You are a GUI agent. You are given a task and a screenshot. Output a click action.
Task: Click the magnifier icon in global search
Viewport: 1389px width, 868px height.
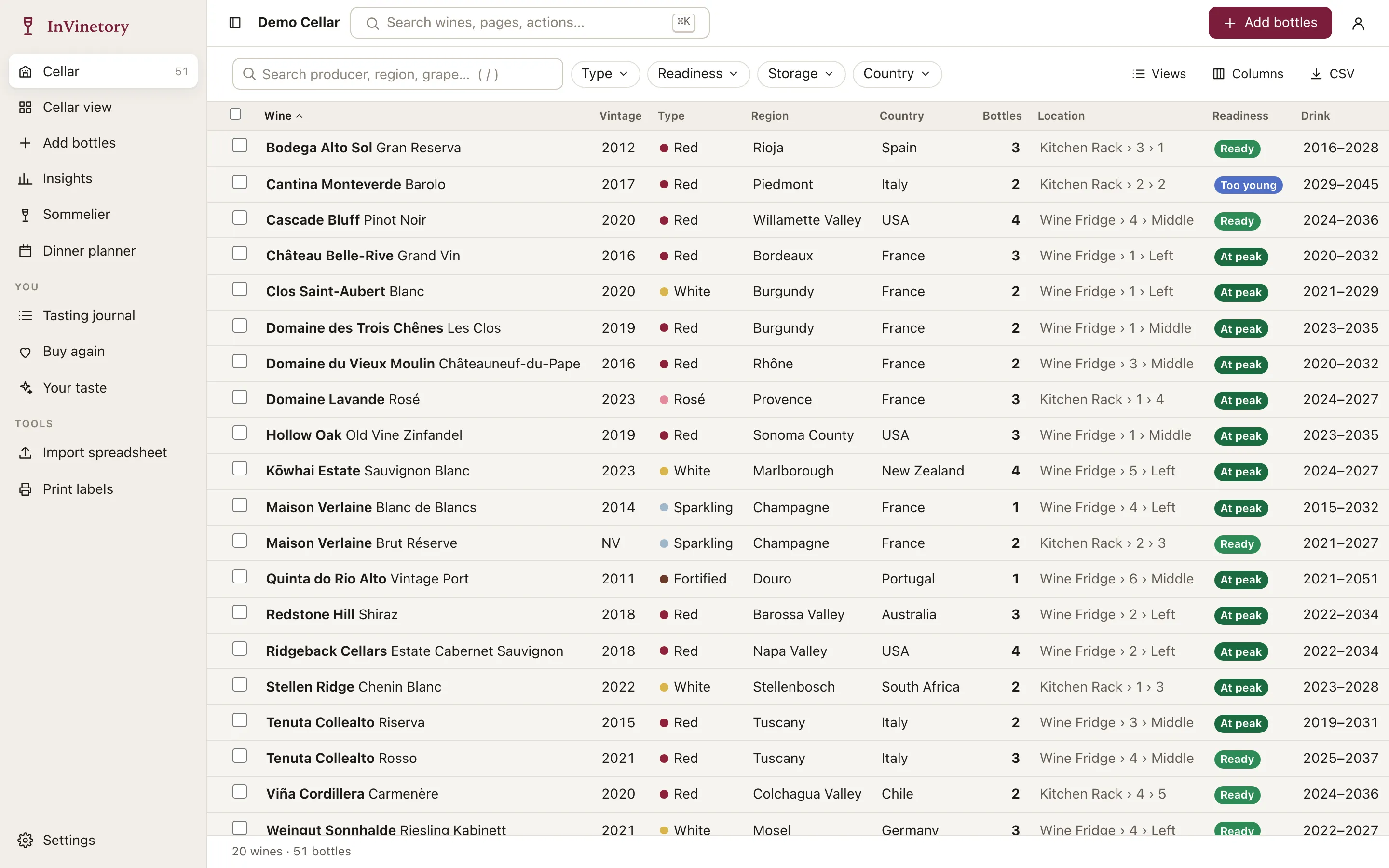[372, 23]
